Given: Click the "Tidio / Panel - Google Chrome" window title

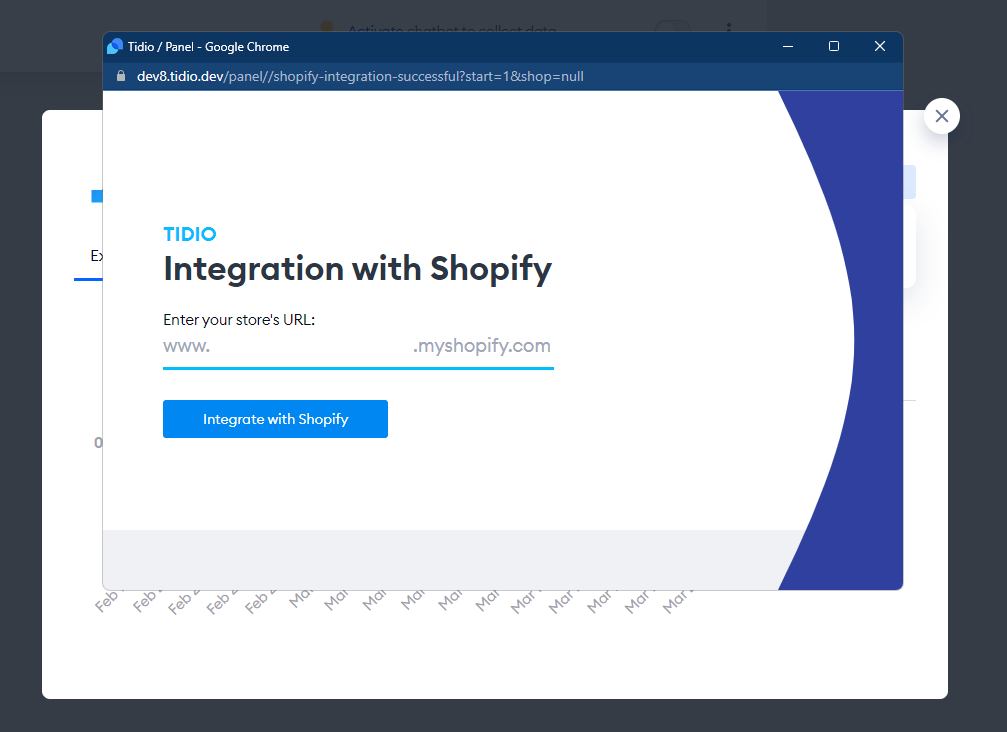Looking at the screenshot, I should click(x=208, y=47).
